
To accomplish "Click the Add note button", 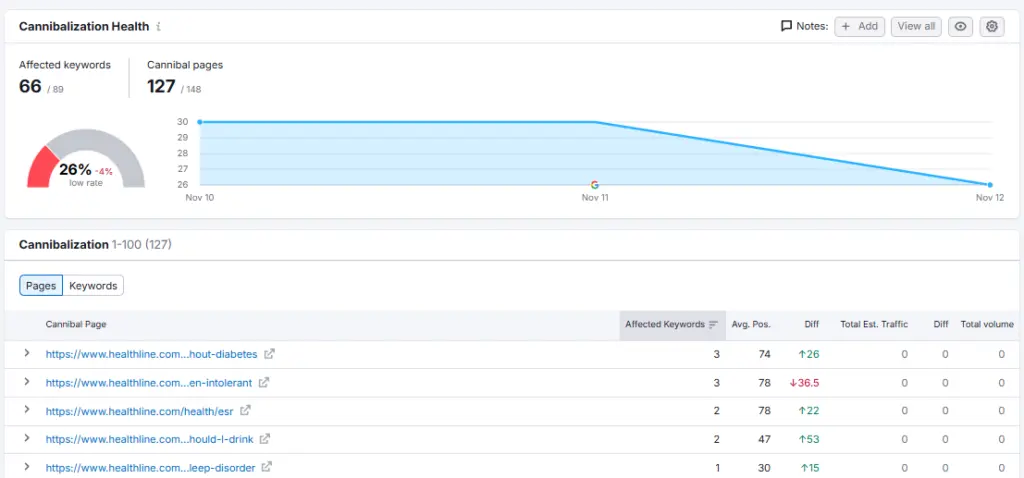I will coord(859,27).
